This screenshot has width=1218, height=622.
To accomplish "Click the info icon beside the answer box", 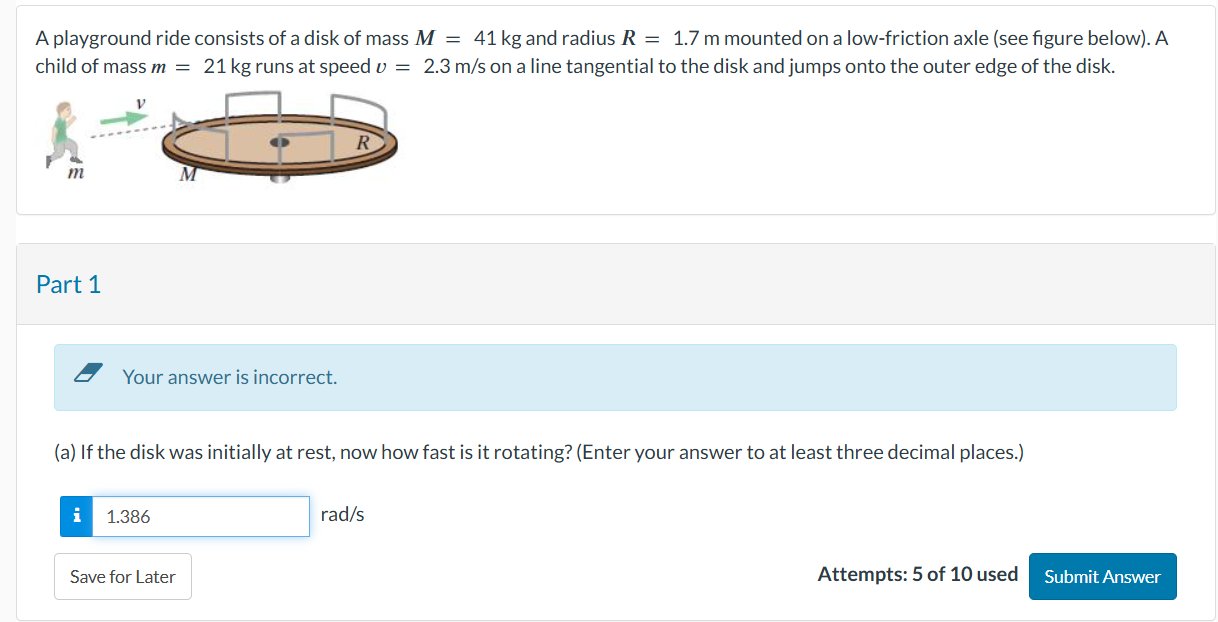I will (x=76, y=516).
